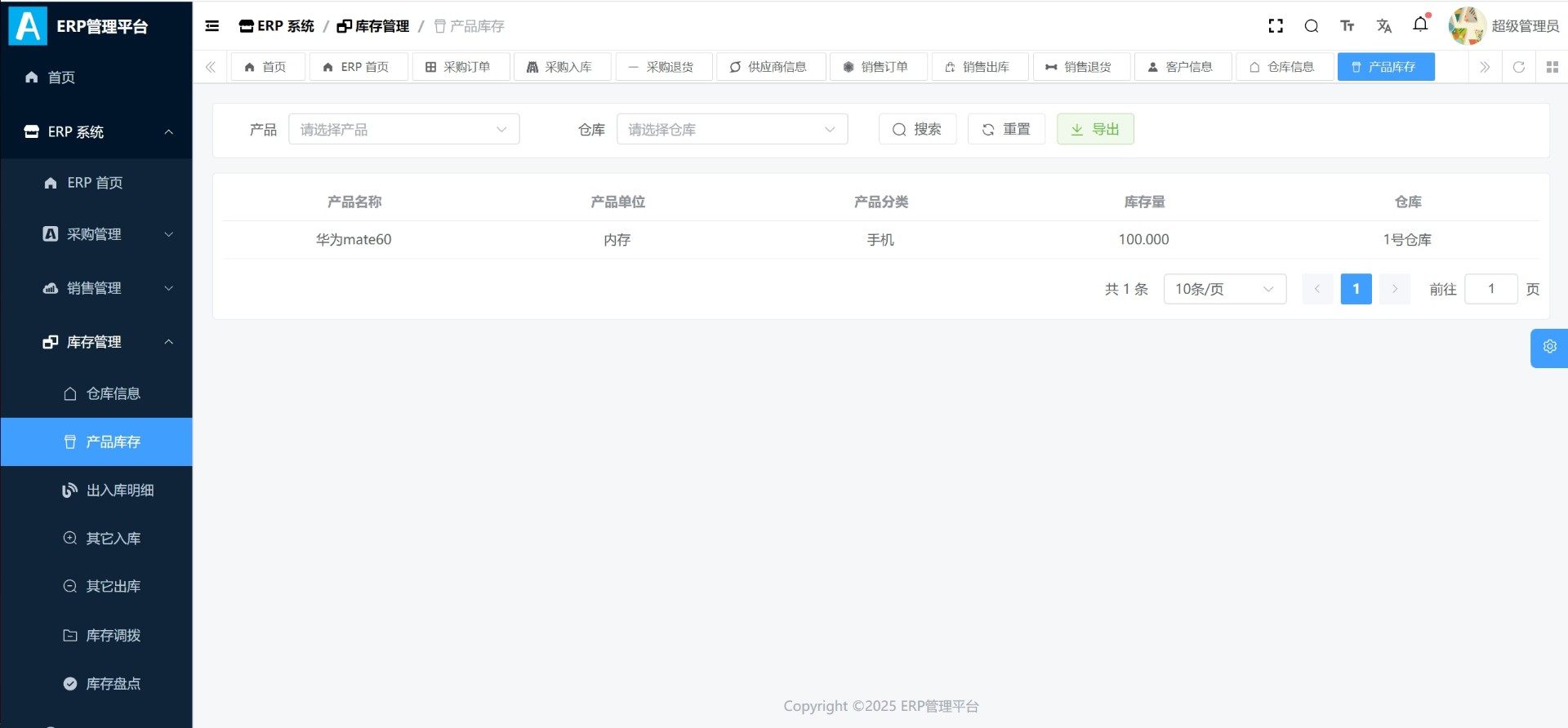The image size is (1568, 728).
Task: Open 库存调拨 in the sidebar
Action: point(96,636)
